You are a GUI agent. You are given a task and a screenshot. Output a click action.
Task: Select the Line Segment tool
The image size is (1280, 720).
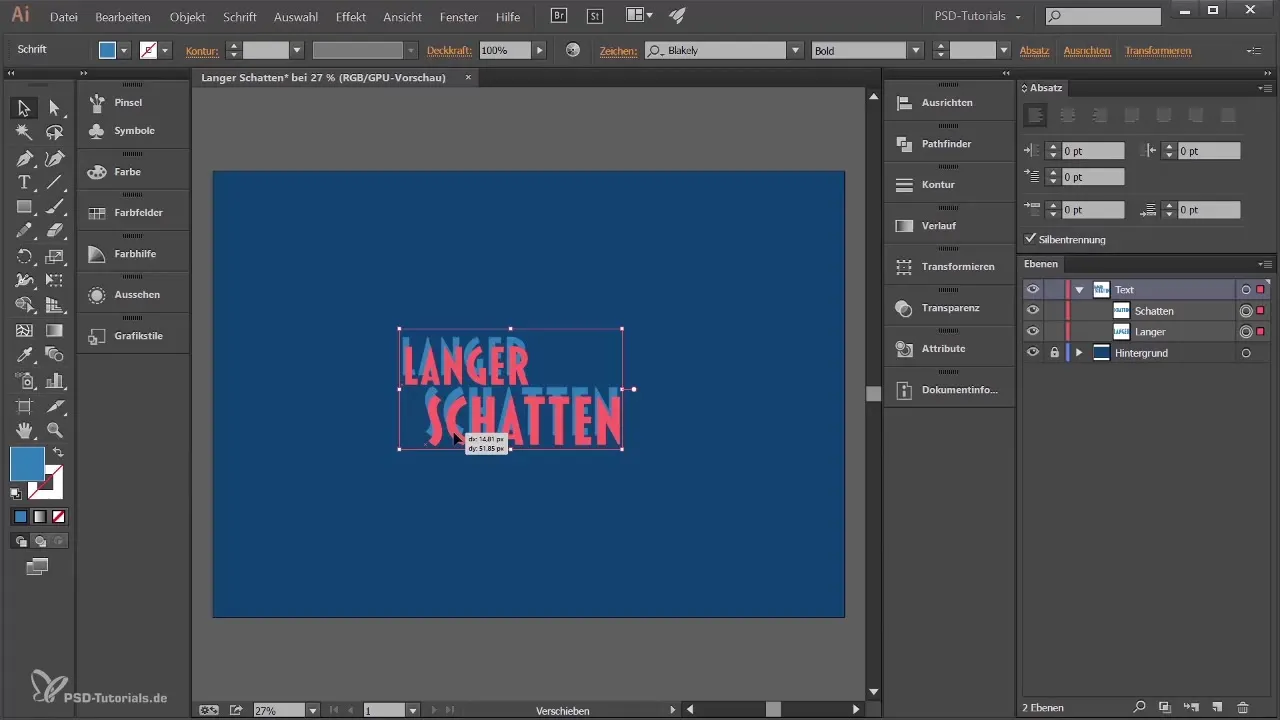coord(55,182)
